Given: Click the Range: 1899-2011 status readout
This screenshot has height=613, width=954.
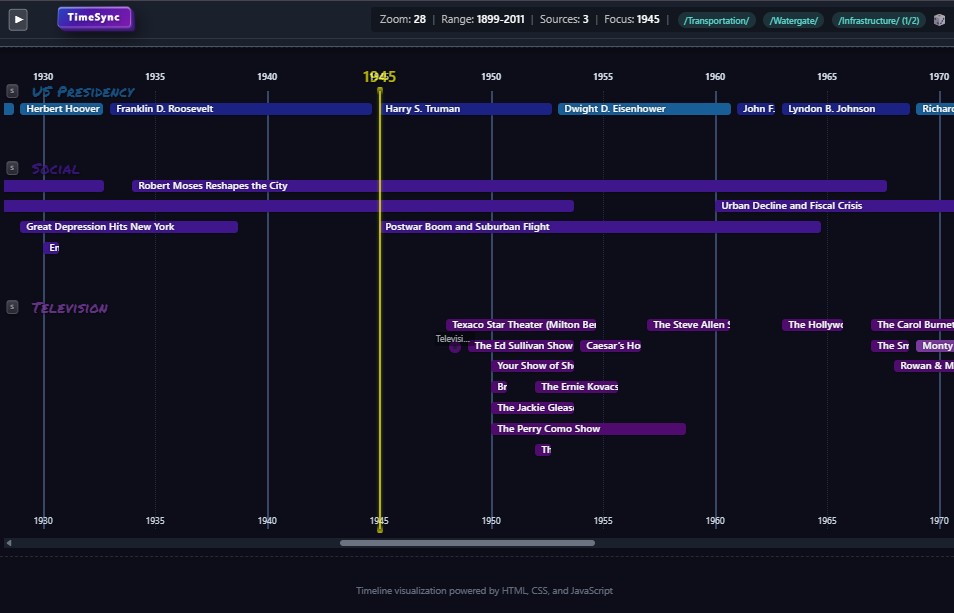Looking at the screenshot, I should (482, 19).
